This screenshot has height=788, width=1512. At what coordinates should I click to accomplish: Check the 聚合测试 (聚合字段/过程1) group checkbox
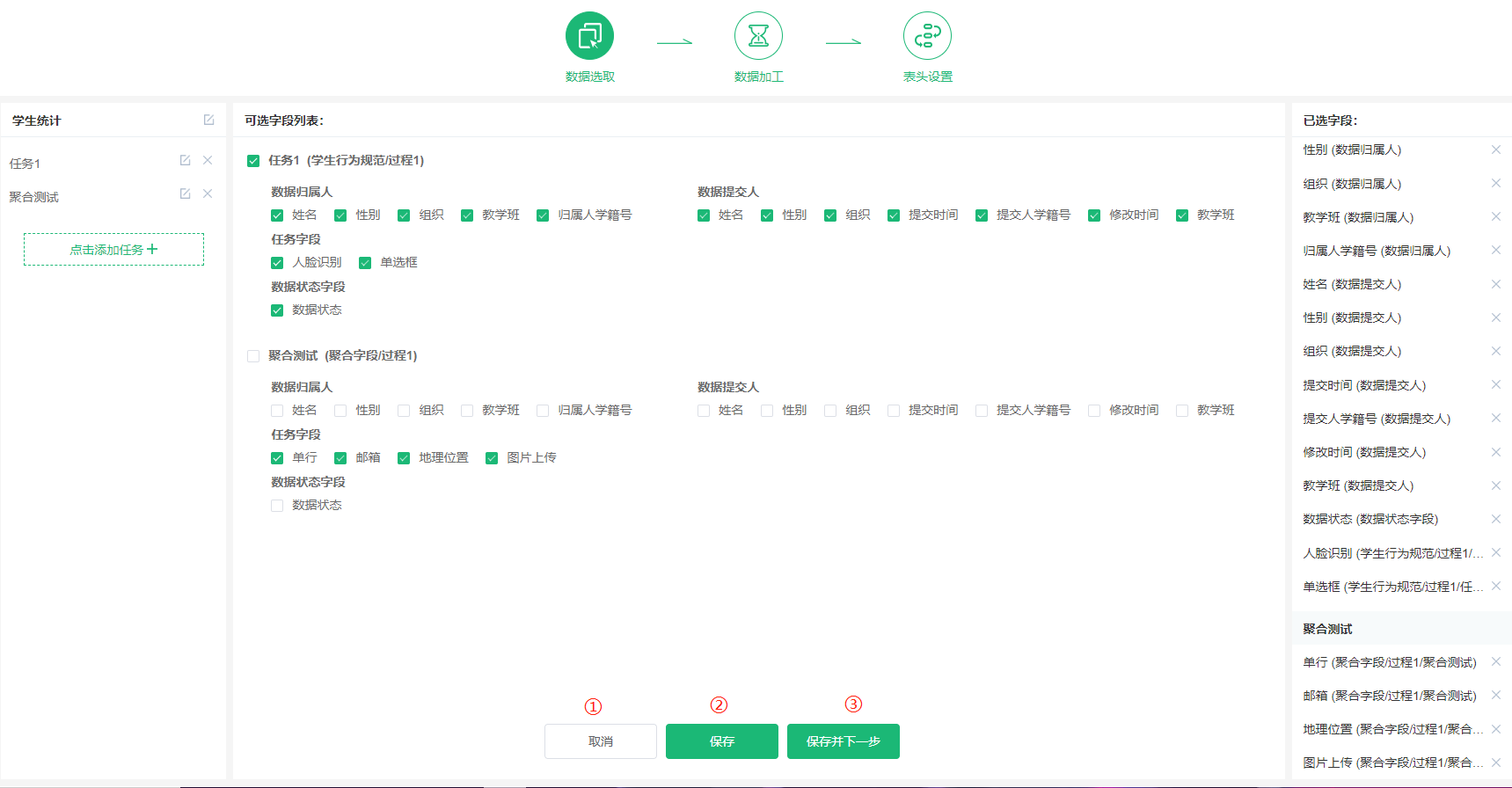click(x=253, y=356)
